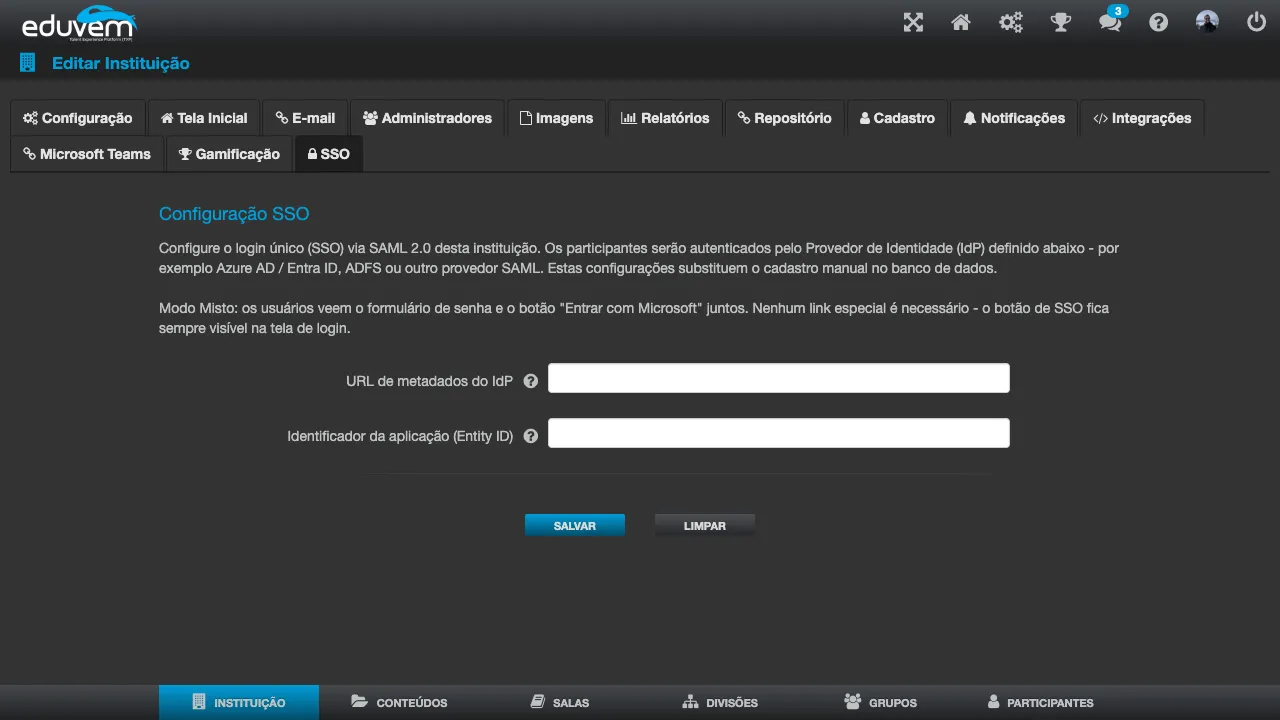Open INSTITUIÇÃO in the bottom navigation
The image size is (1280, 720).
coord(239,702)
